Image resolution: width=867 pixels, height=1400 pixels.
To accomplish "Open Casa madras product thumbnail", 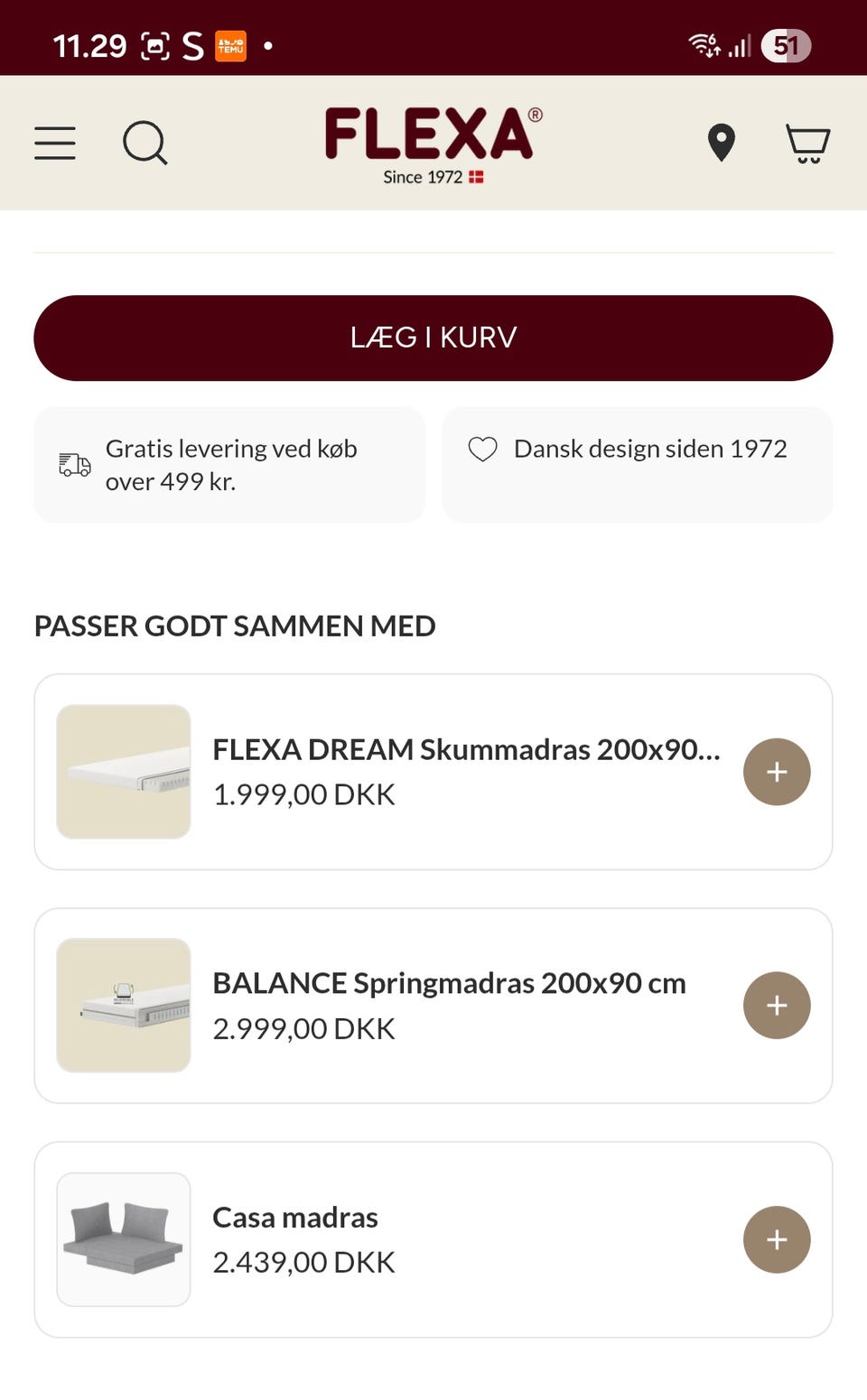I will tap(124, 1239).
